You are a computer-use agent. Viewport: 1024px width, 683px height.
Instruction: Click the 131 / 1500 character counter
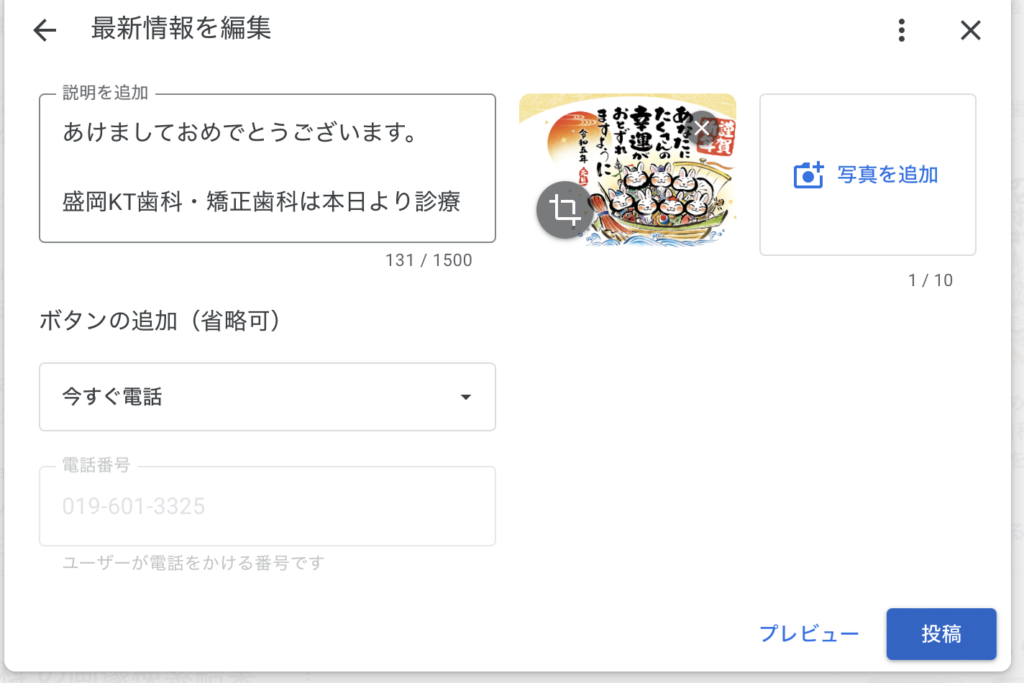coord(428,260)
